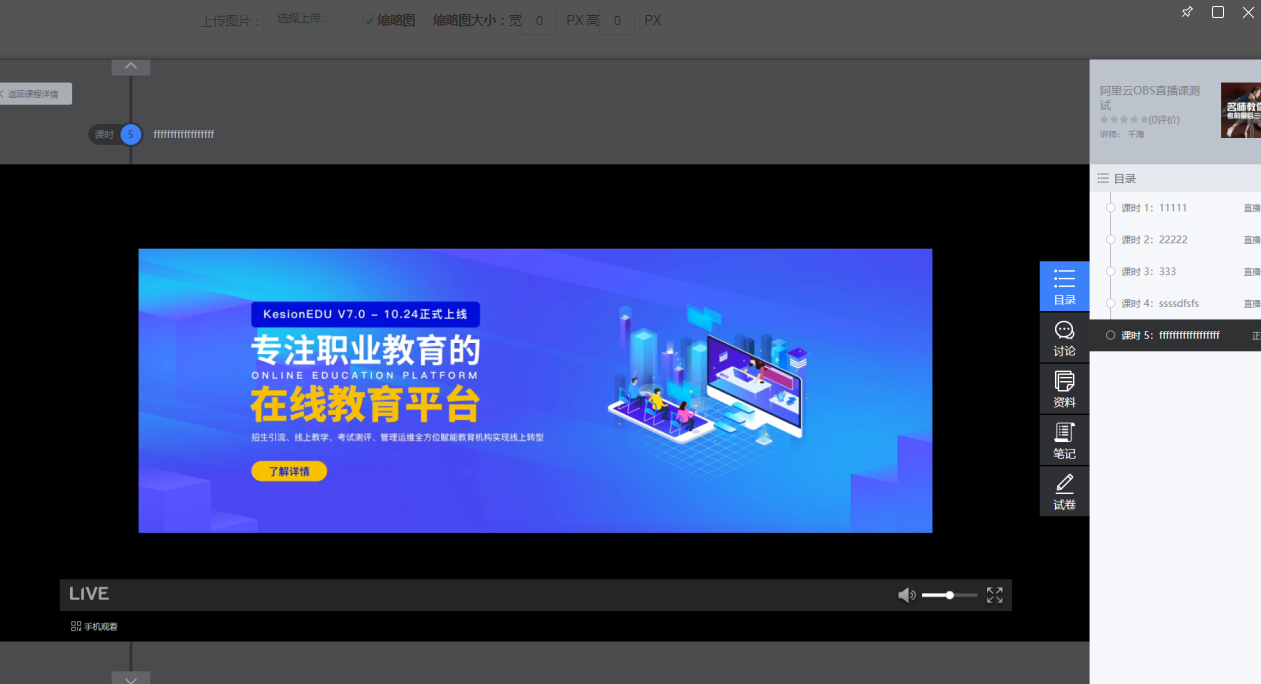Expand the downward chevron below the player
The image size is (1261, 684).
pos(131,678)
